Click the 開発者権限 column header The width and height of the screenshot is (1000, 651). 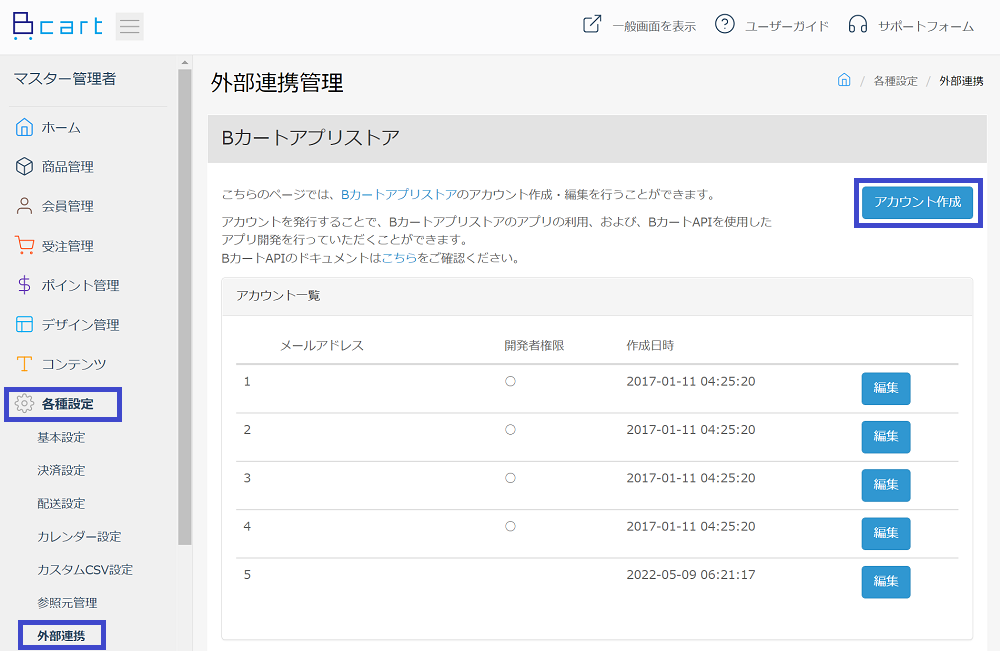tap(534, 346)
